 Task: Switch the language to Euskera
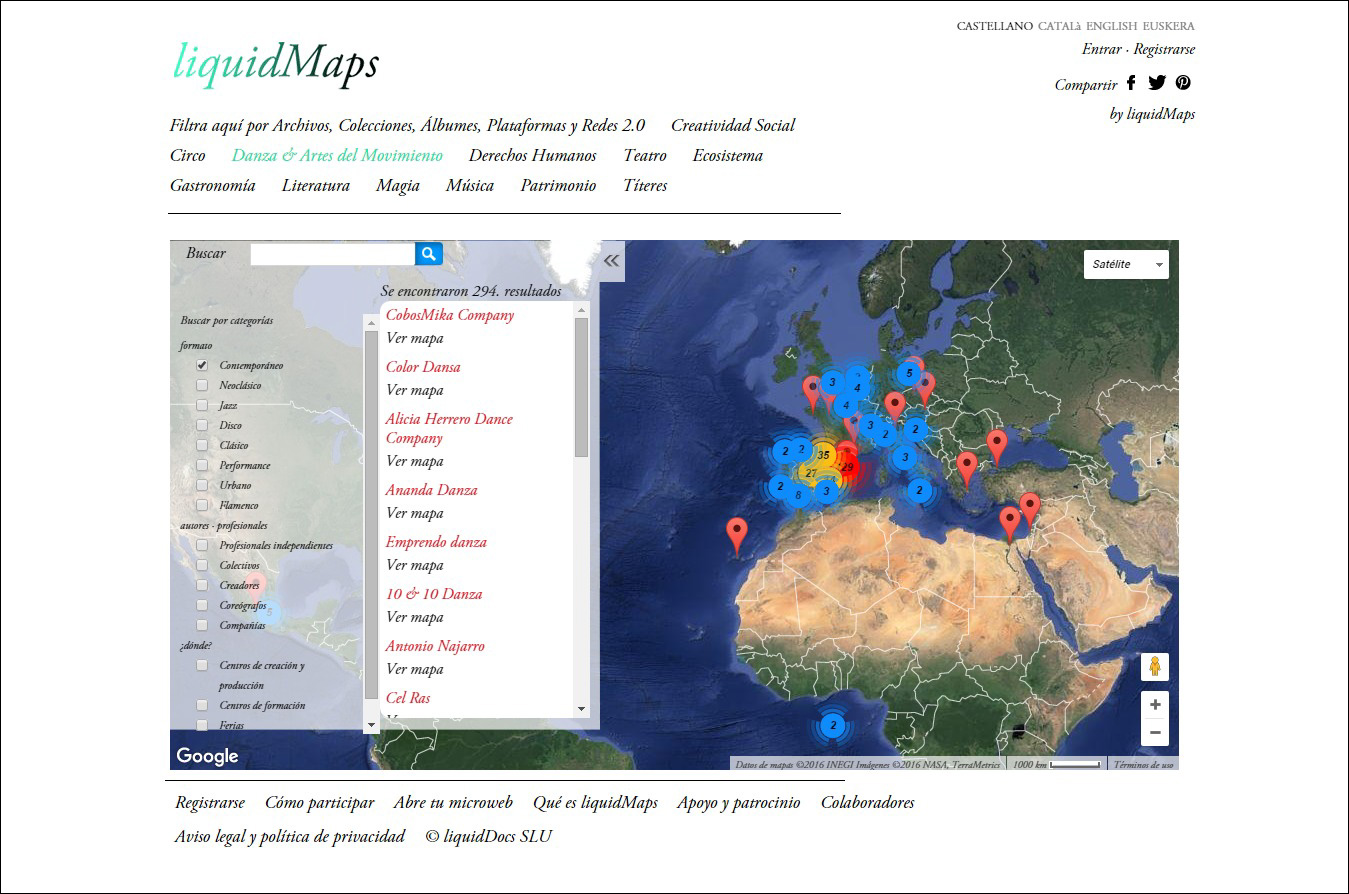pos(1168,26)
